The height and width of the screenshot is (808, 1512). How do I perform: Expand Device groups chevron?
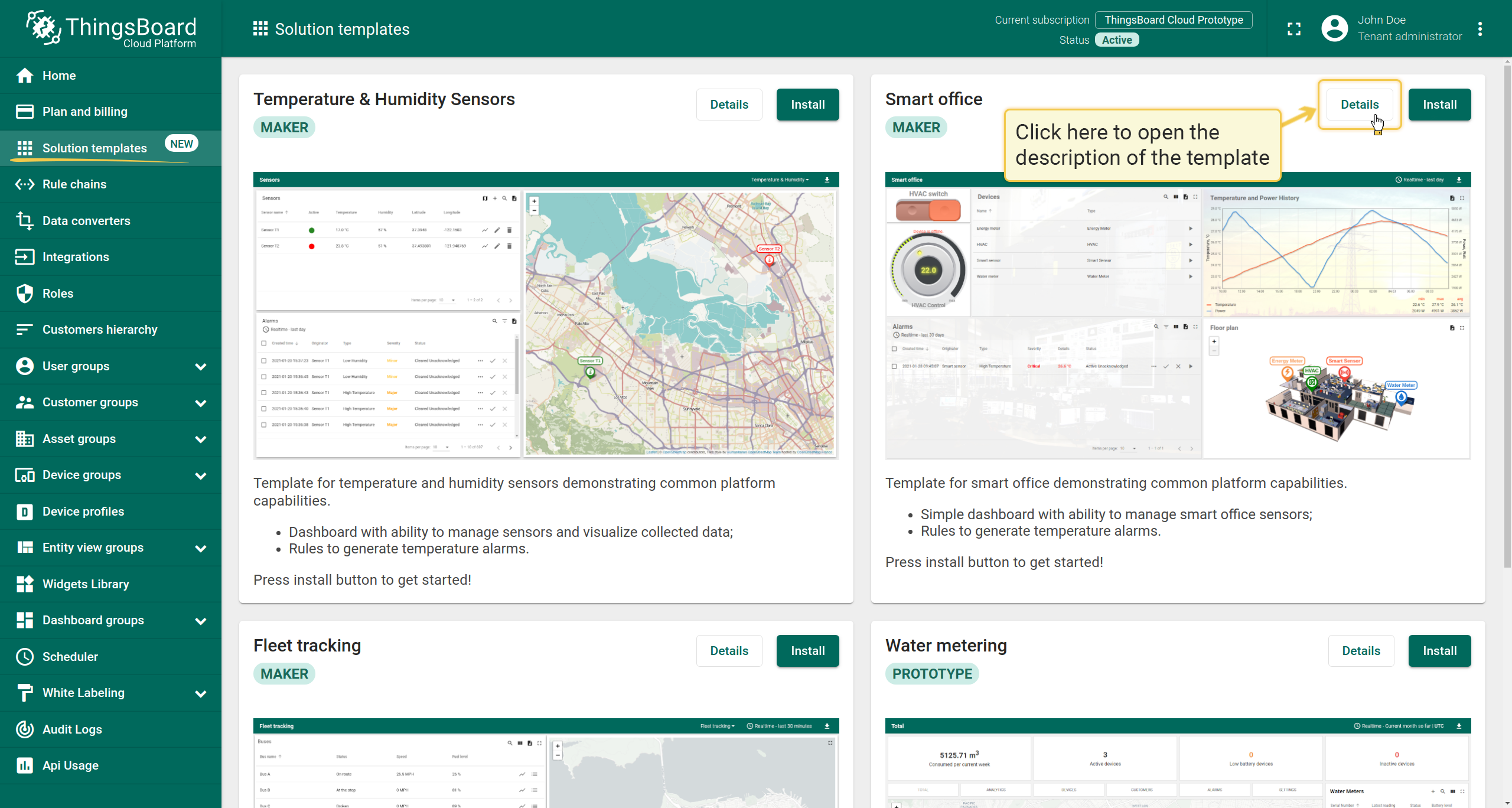[201, 475]
